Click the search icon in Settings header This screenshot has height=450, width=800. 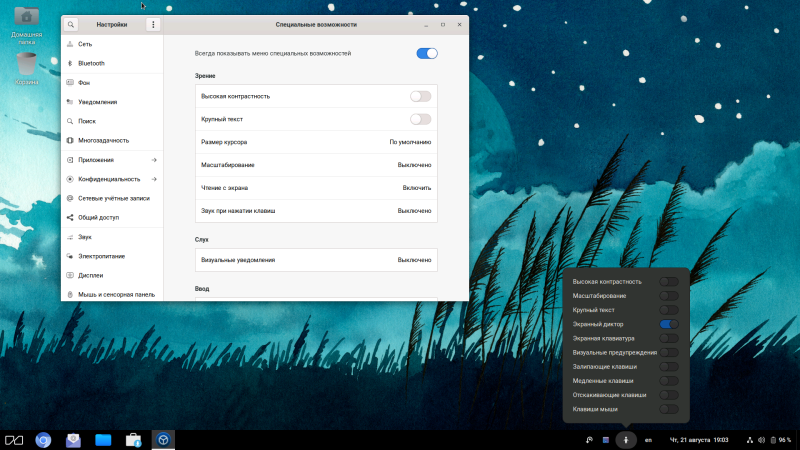click(72, 23)
